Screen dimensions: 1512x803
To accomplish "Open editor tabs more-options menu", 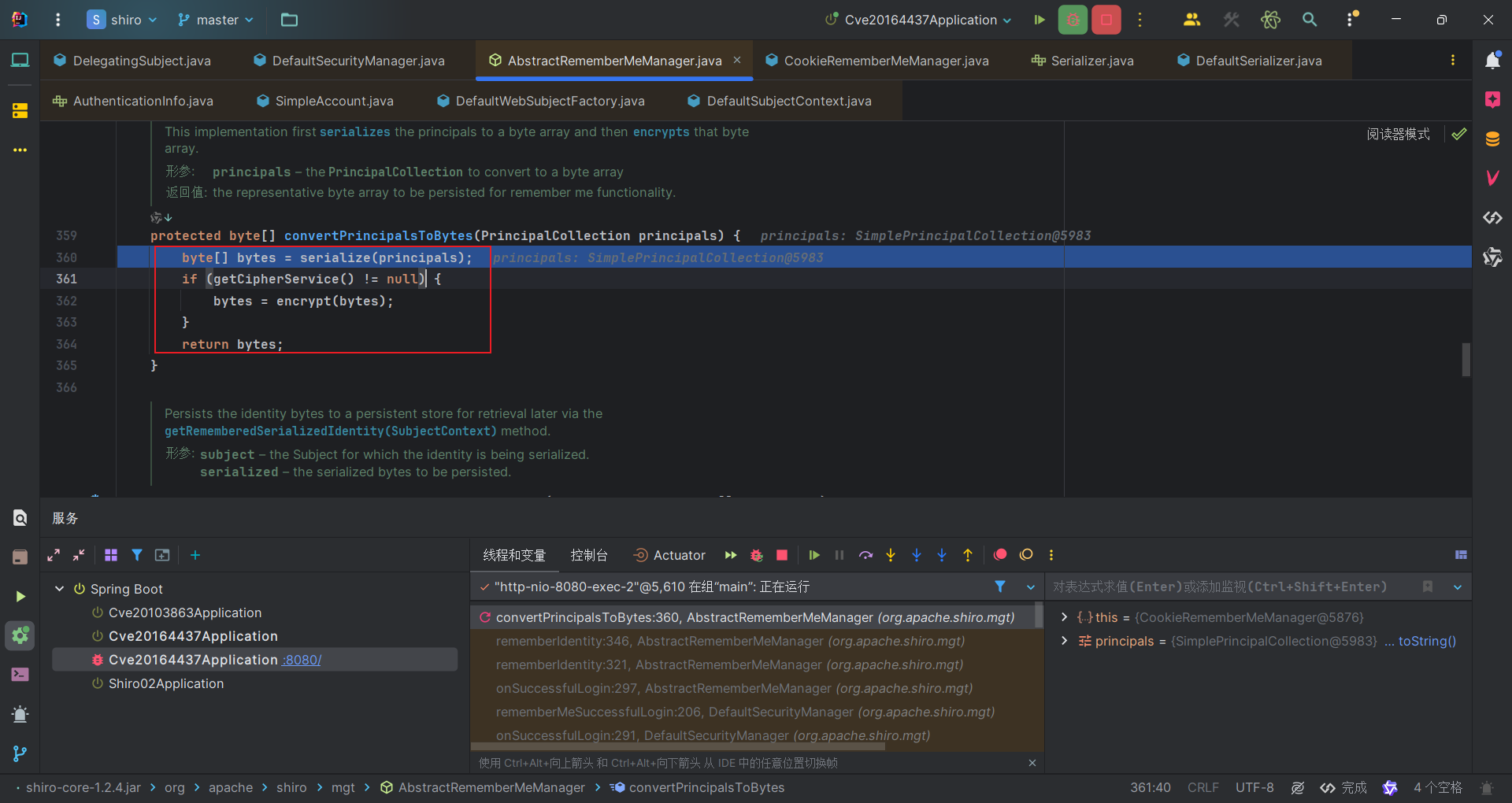I will [x=1453, y=61].
